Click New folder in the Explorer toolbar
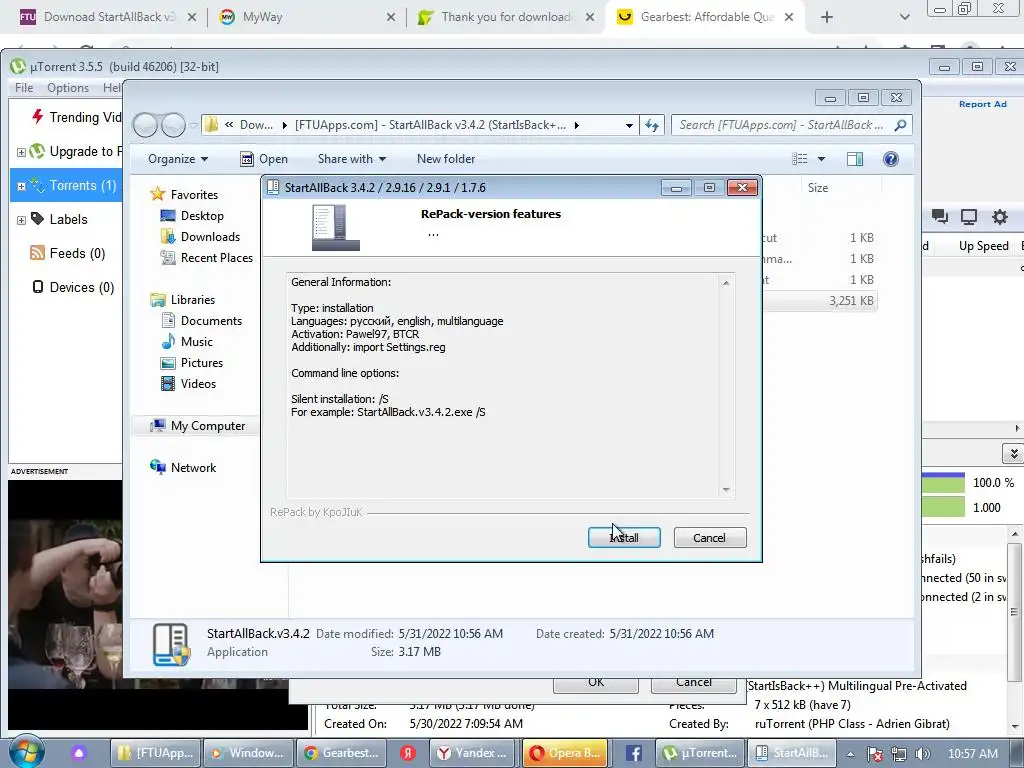 [x=446, y=159]
